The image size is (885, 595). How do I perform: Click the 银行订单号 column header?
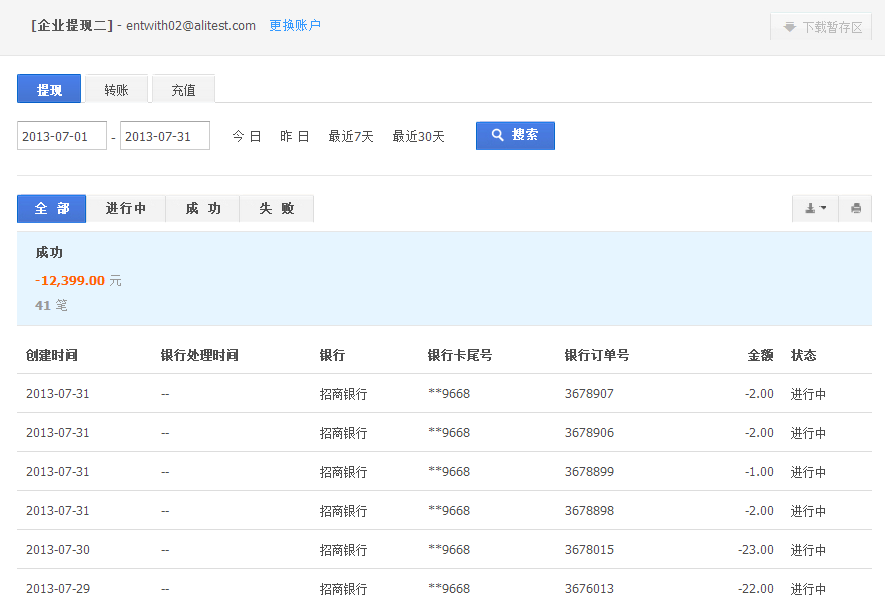(x=597, y=355)
